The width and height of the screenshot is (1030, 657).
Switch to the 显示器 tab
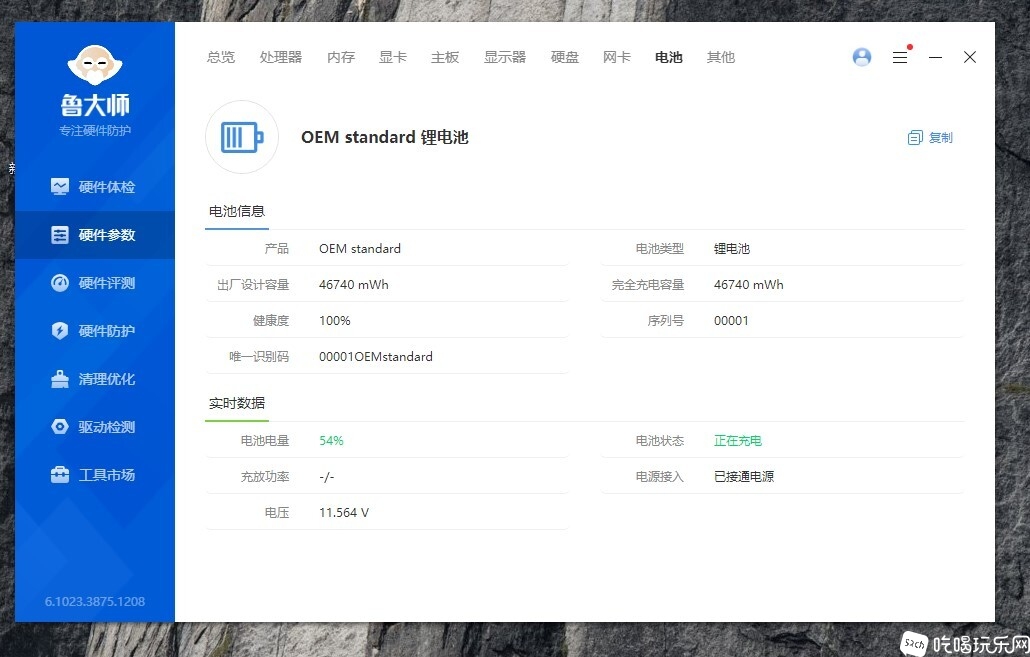click(504, 57)
